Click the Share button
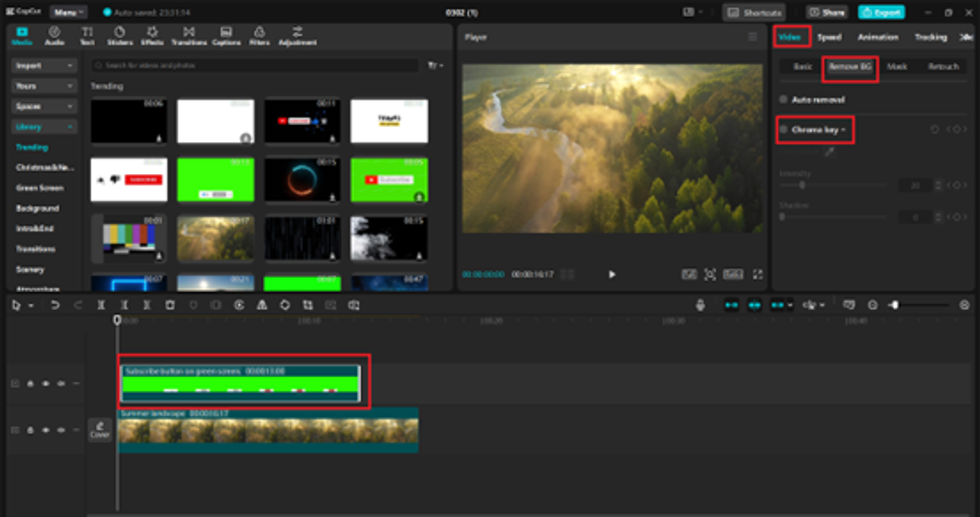Image resolution: width=980 pixels, height=517 pixels. 827,12
